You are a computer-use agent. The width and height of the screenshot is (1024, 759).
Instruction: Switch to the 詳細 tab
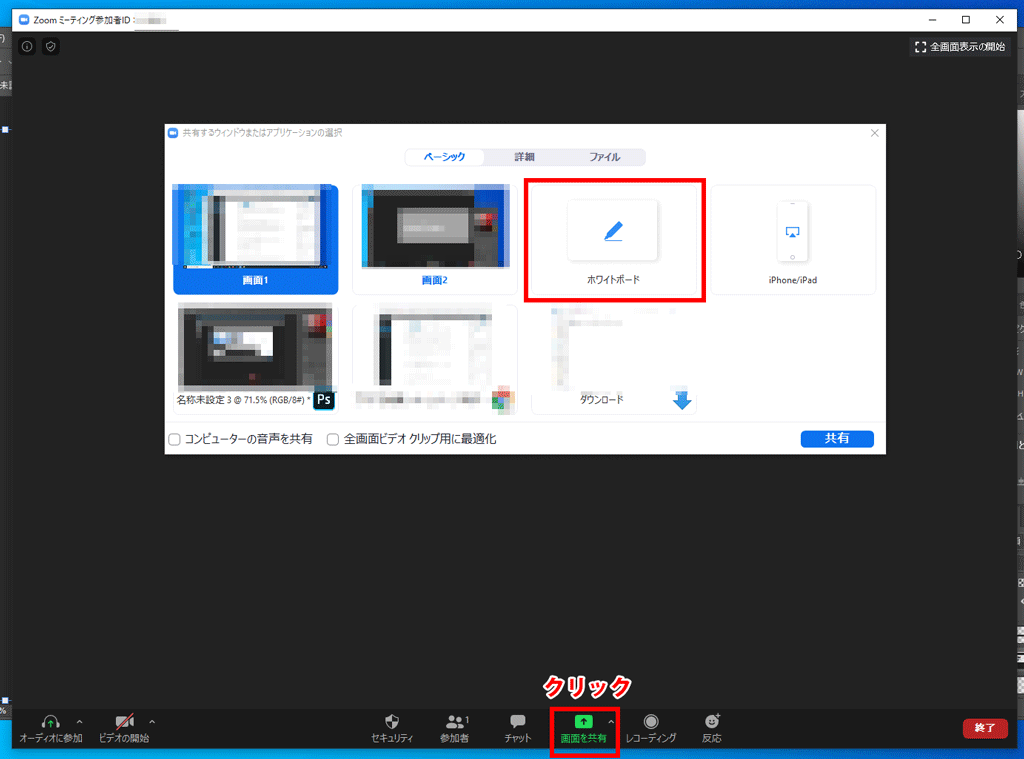click(x=524, y=157)
